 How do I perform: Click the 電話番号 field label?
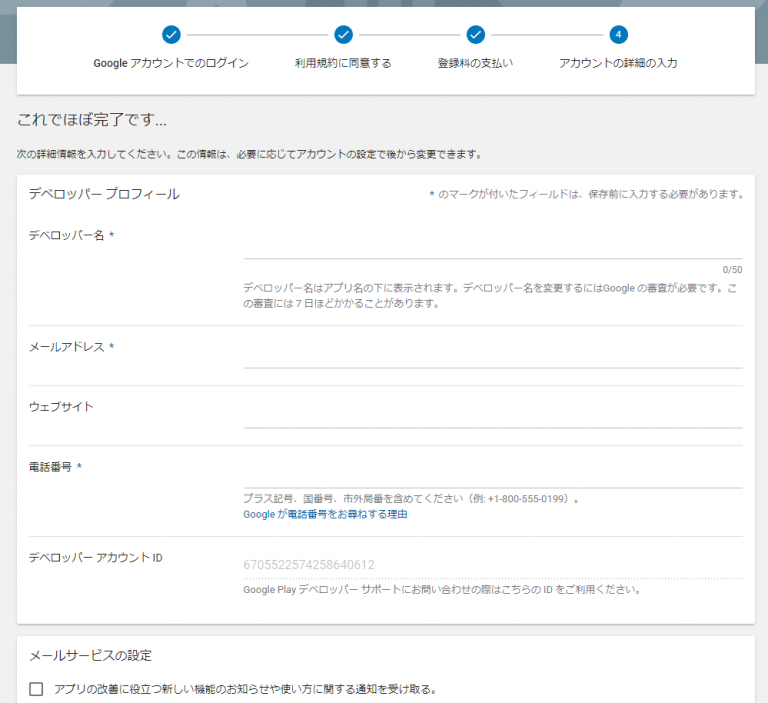tap(50, 467)
